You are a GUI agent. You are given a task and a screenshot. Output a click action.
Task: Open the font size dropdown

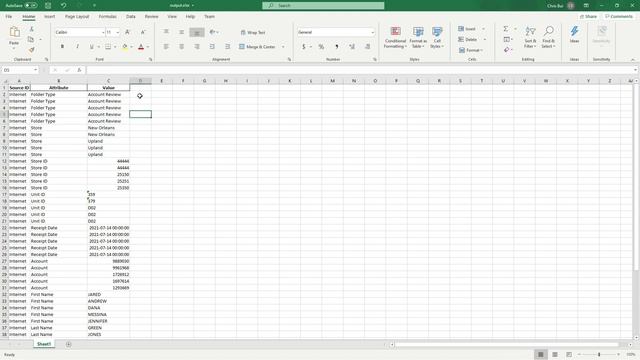[118, 32]
